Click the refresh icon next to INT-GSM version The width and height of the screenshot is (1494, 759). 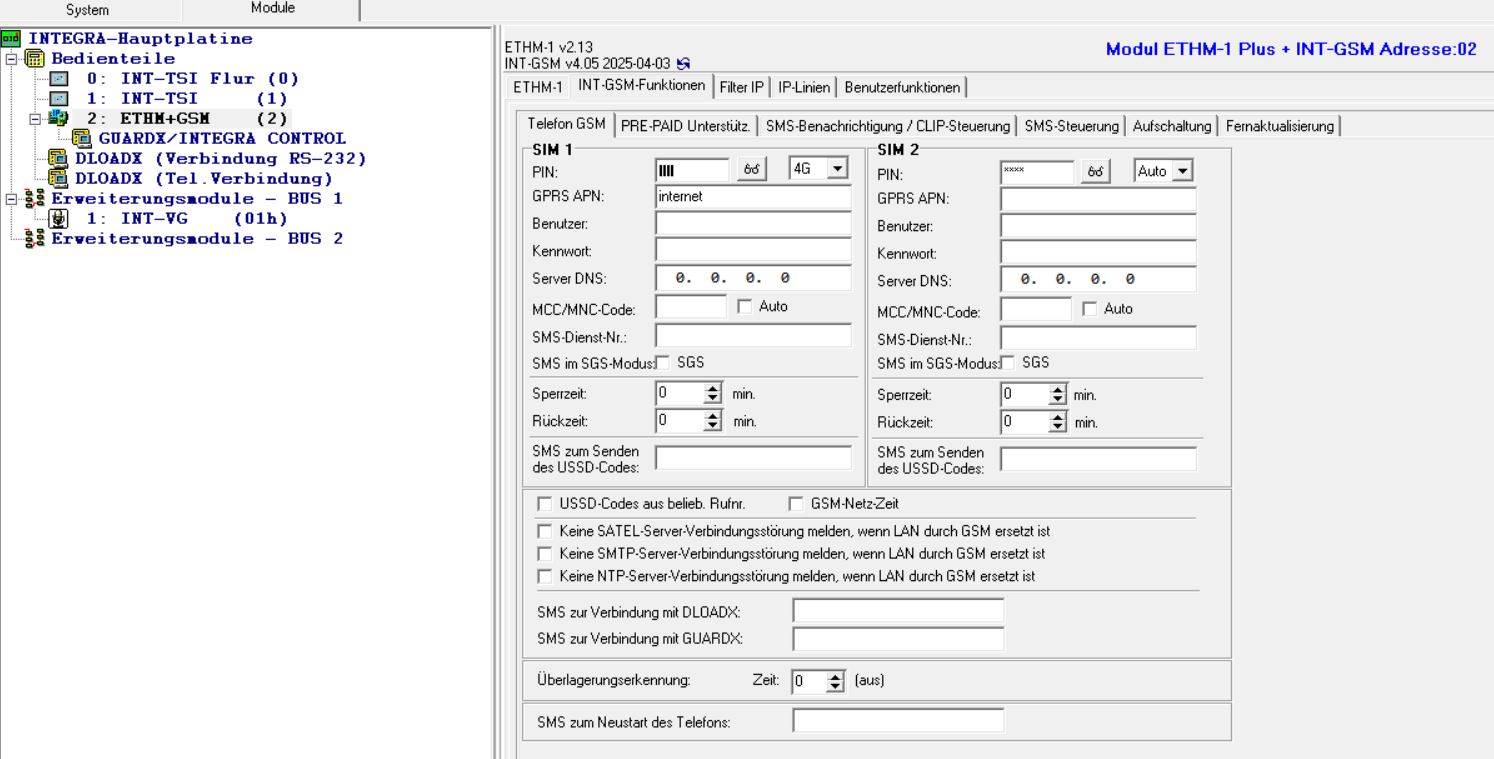(x=683, y=64)
